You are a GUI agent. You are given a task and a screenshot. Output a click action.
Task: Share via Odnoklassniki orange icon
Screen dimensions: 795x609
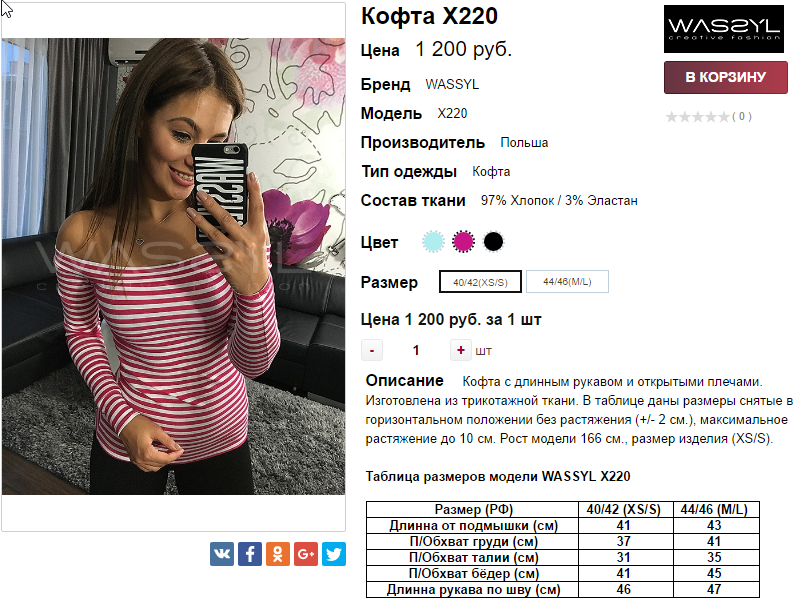point(278,554)
